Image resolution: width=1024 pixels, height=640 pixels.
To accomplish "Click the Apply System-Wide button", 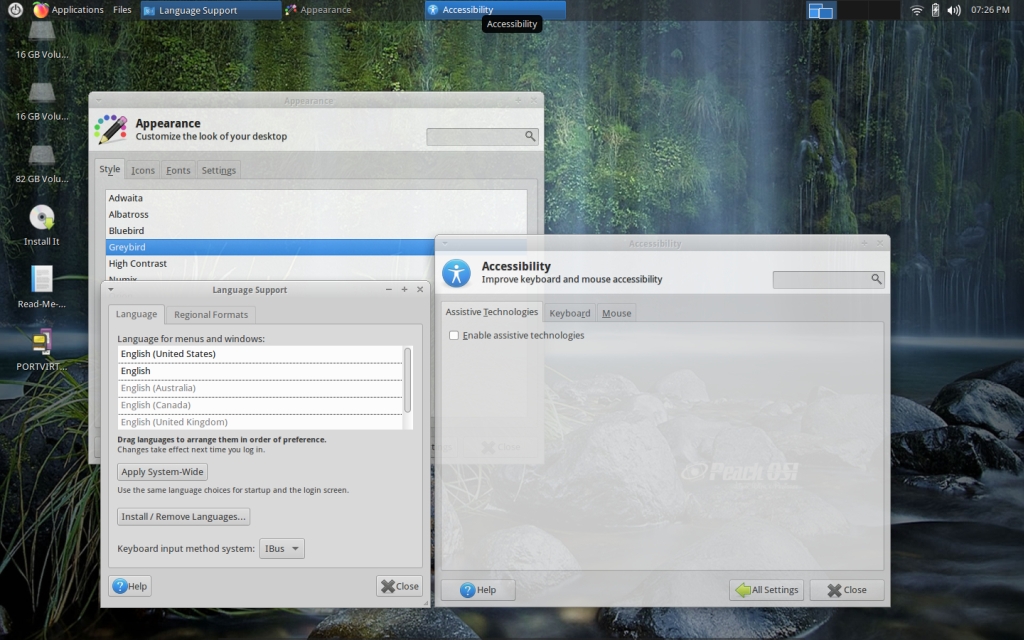I will pyautogui.click(x=162, y=472).
